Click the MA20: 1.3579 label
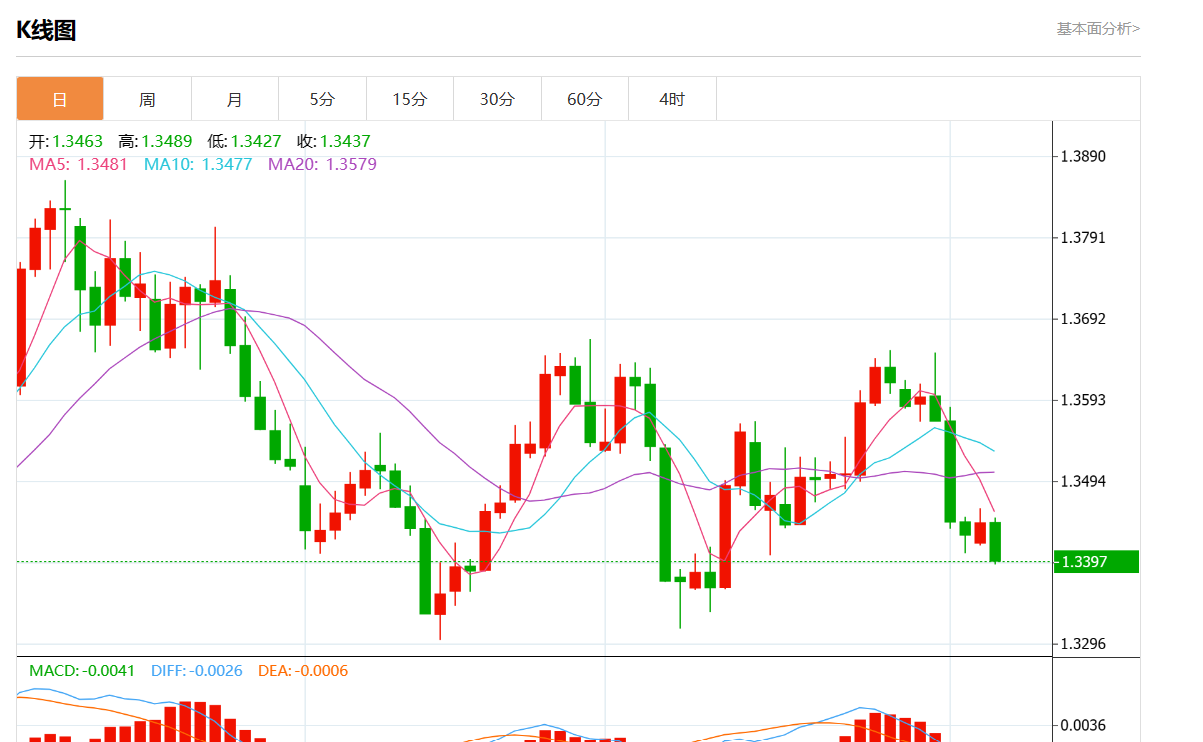Image resolution: width=1203 pixels, height=742 pixels. (322, 164)
